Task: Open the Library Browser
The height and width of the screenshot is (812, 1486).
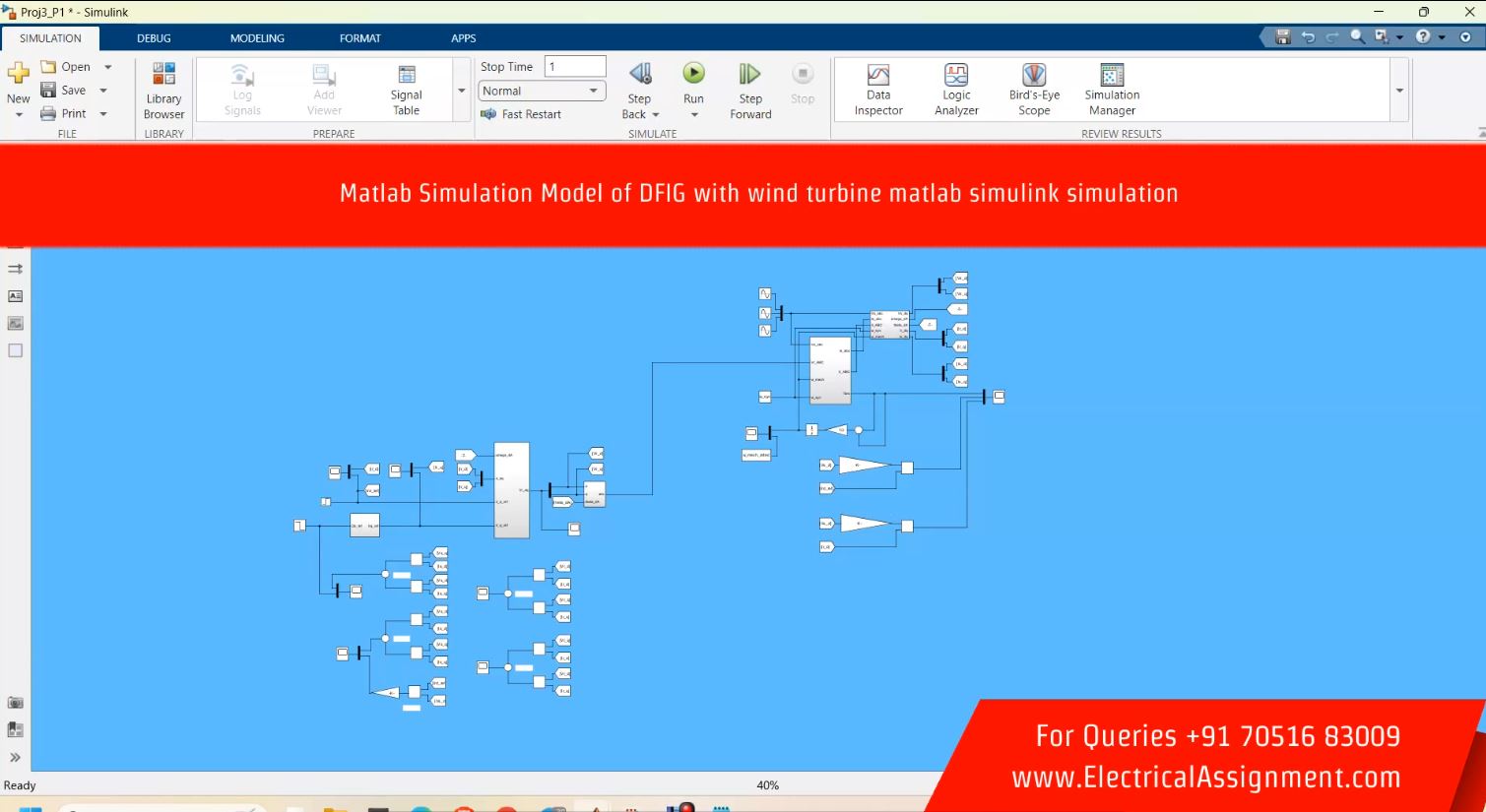Action: point(163,91)
